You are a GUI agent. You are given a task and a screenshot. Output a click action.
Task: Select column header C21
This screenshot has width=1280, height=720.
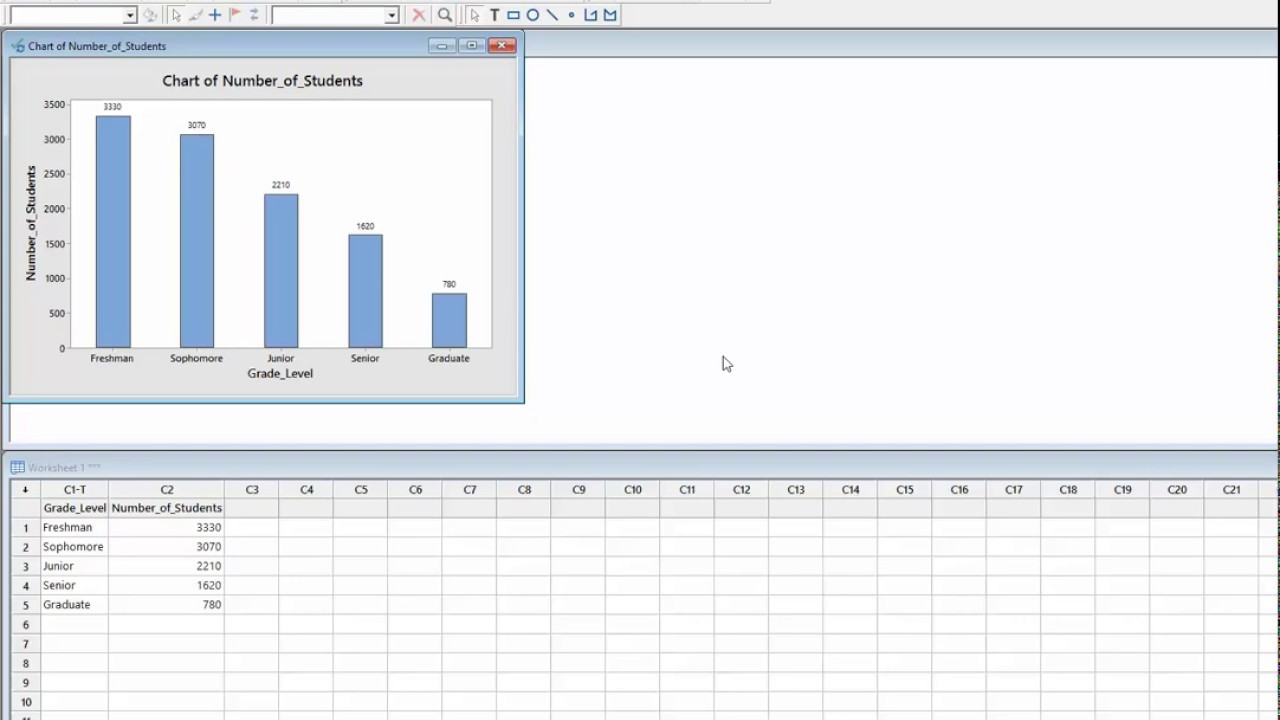click(x=1231, y=490)
